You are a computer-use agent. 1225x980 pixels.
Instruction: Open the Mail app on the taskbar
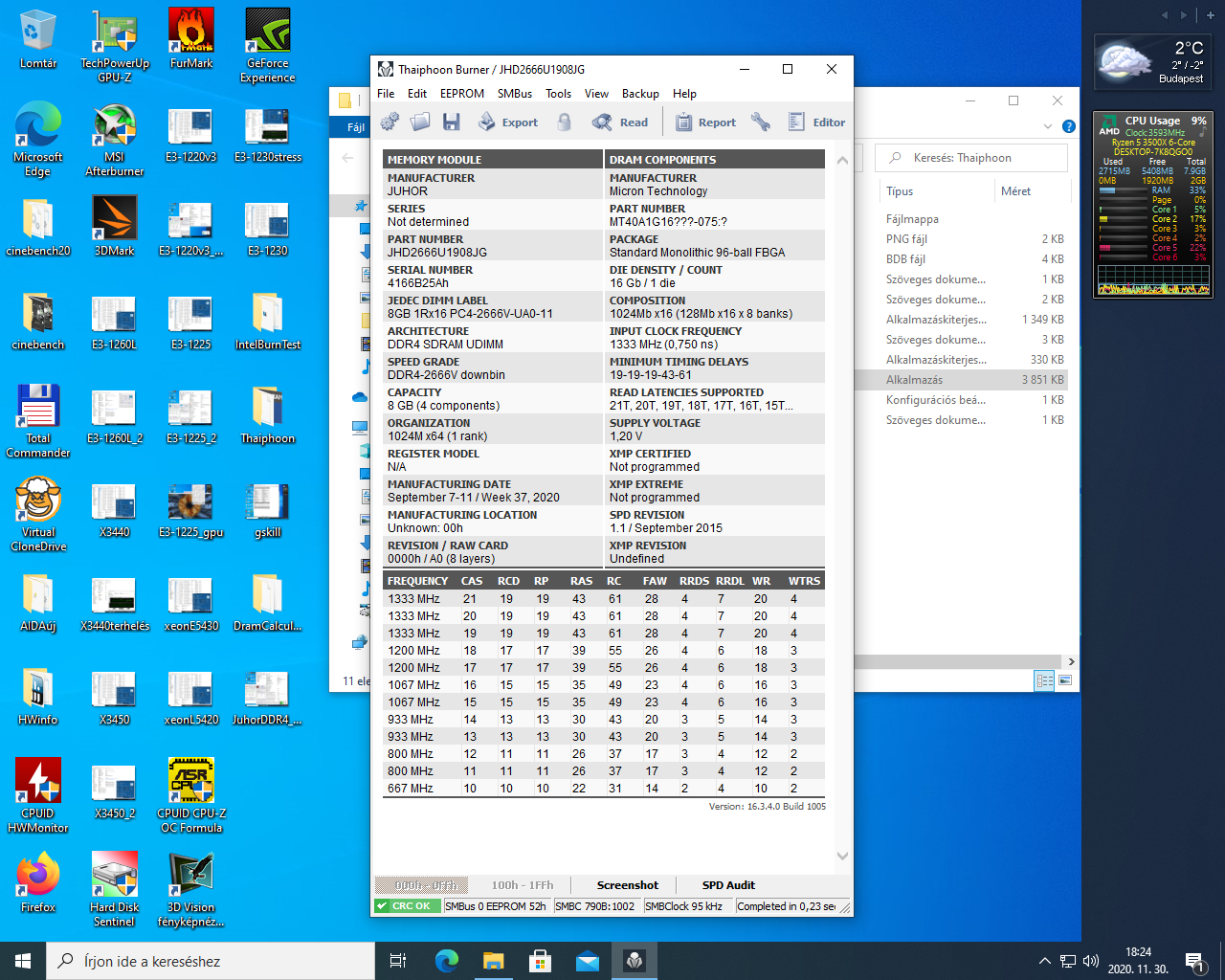coord(587,961)
